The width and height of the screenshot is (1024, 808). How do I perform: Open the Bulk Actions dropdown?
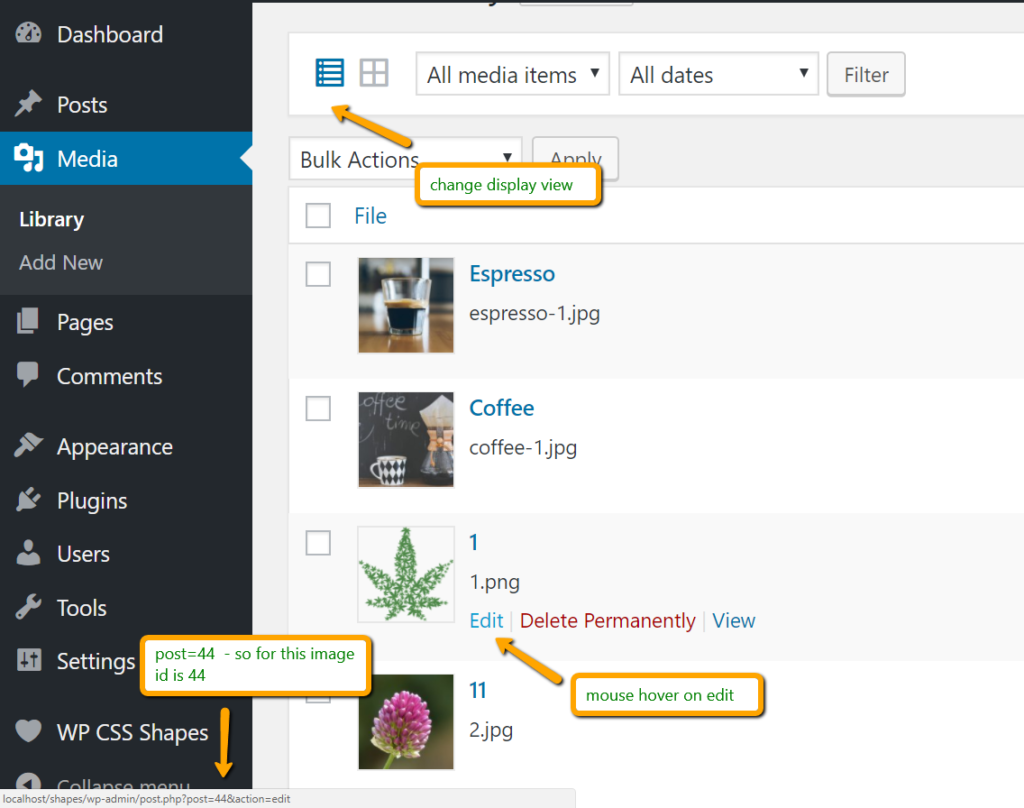405,158
